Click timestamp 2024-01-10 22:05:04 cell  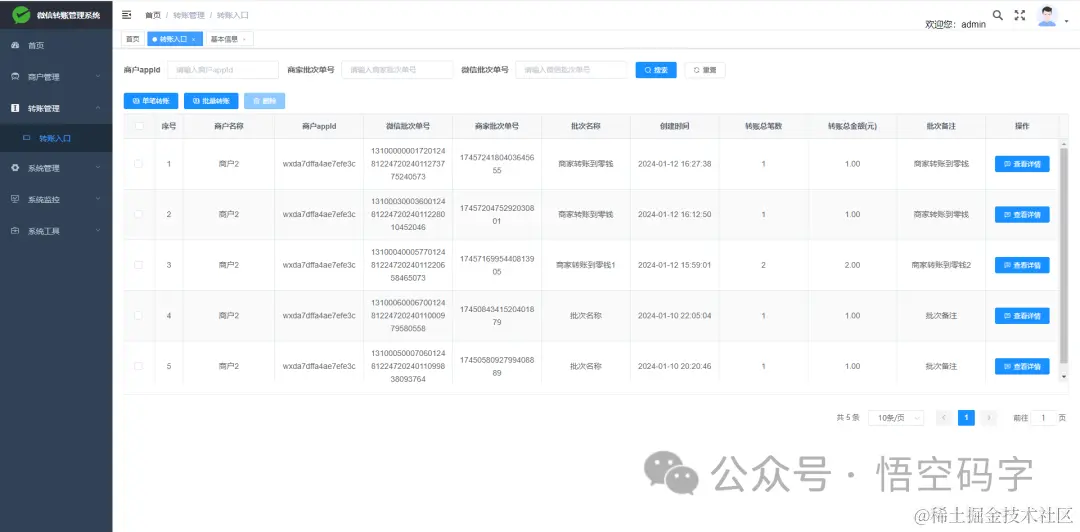(x=674, y=316)
